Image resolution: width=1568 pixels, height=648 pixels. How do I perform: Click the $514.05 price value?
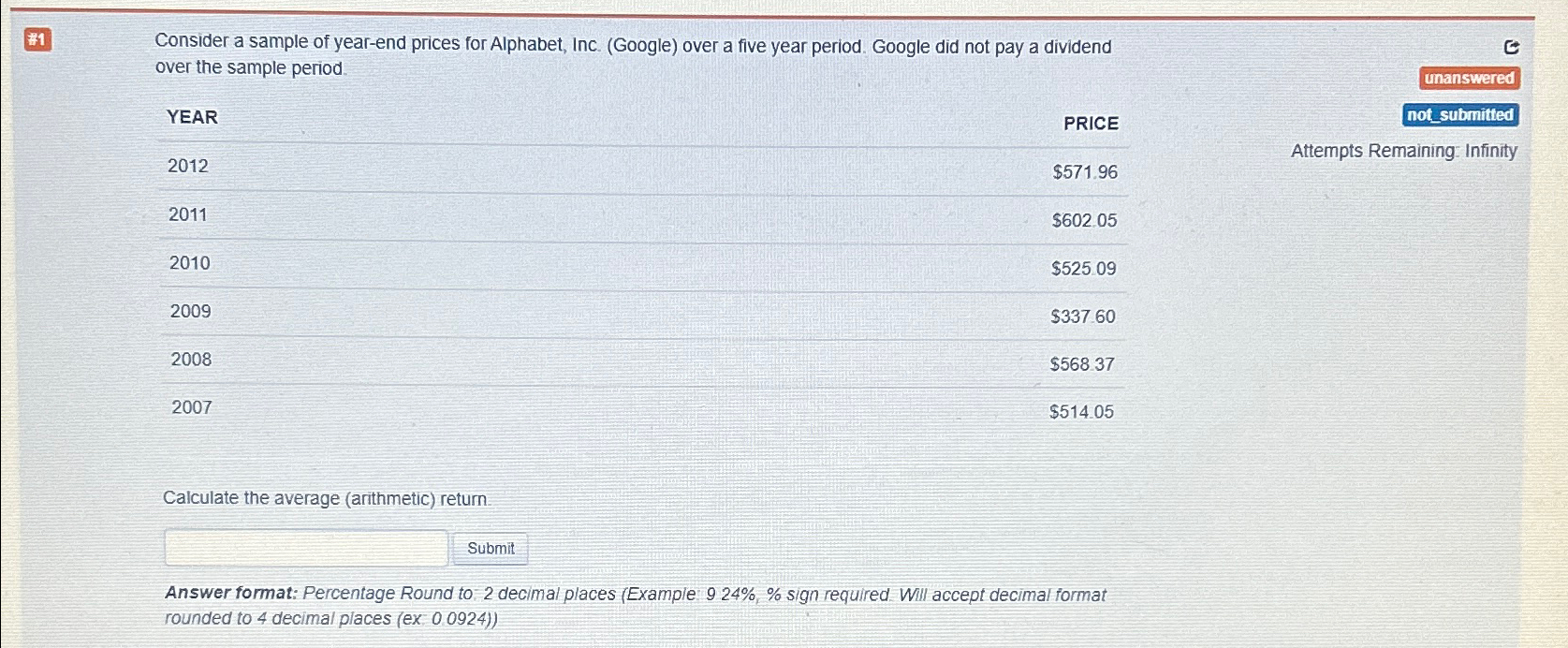1081,412
